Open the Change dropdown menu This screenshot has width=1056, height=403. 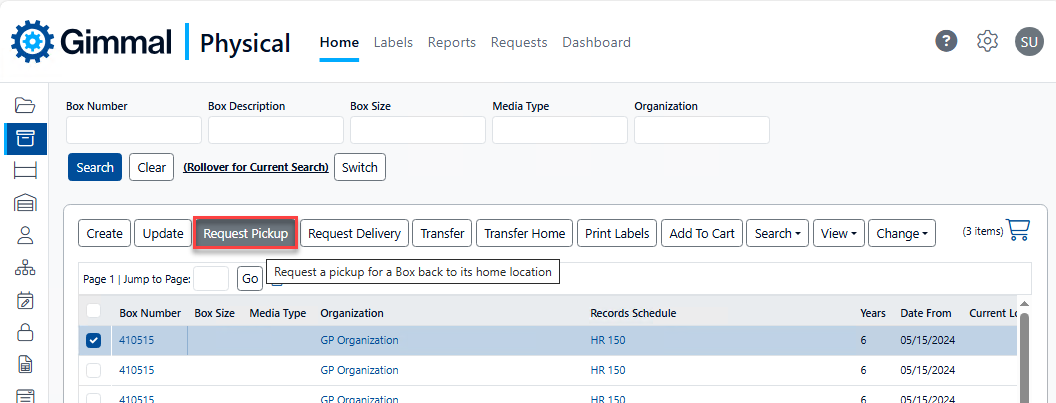click(x=901, y=233)
